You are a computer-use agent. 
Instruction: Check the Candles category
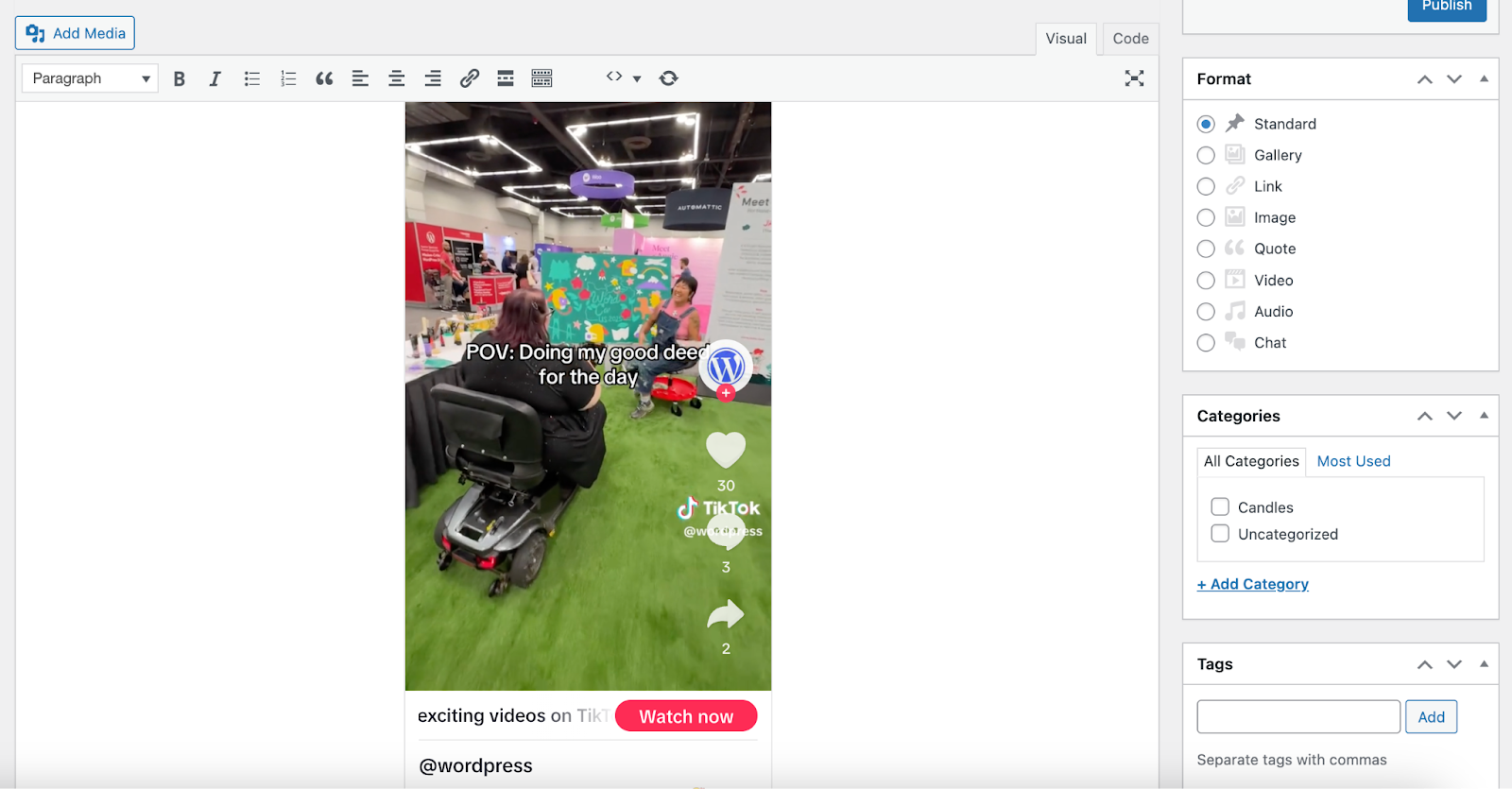pos(1220,506)
